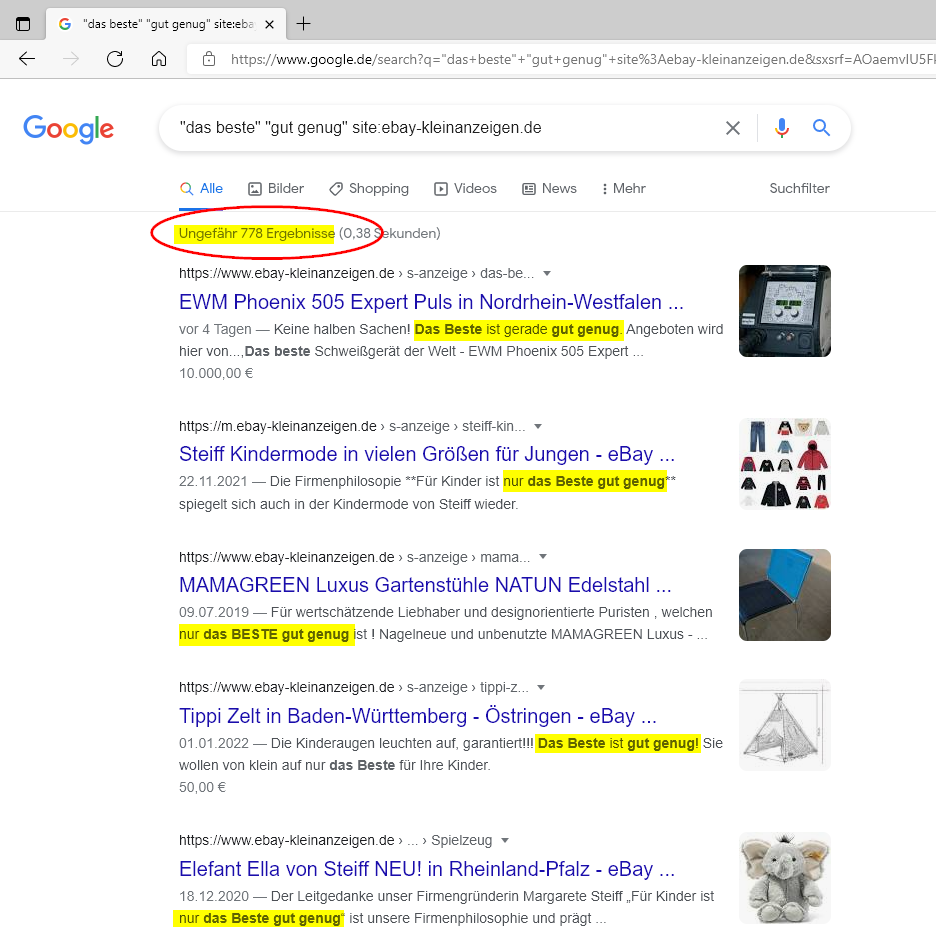View site security lock information
The image size is (936, 946).
coord(209,59)
